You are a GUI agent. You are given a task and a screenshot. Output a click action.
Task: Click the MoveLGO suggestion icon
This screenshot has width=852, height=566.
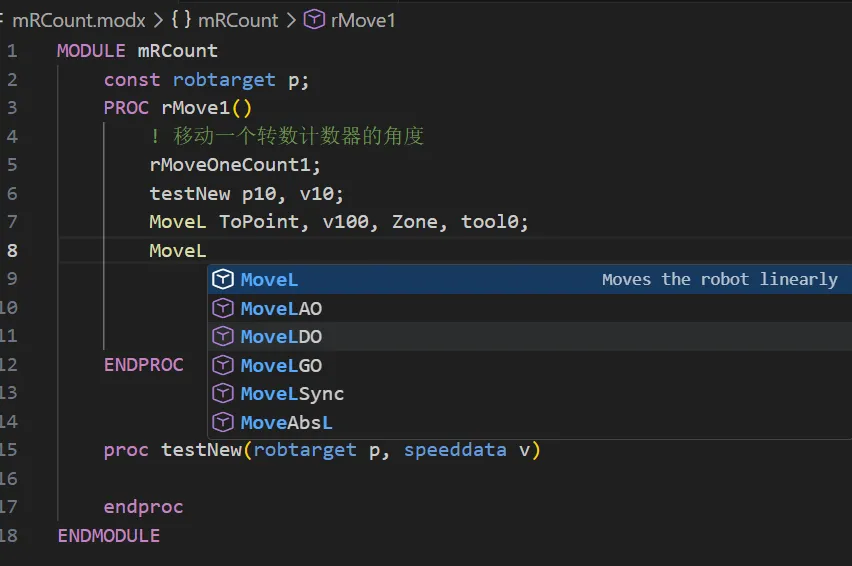(223, 365)
